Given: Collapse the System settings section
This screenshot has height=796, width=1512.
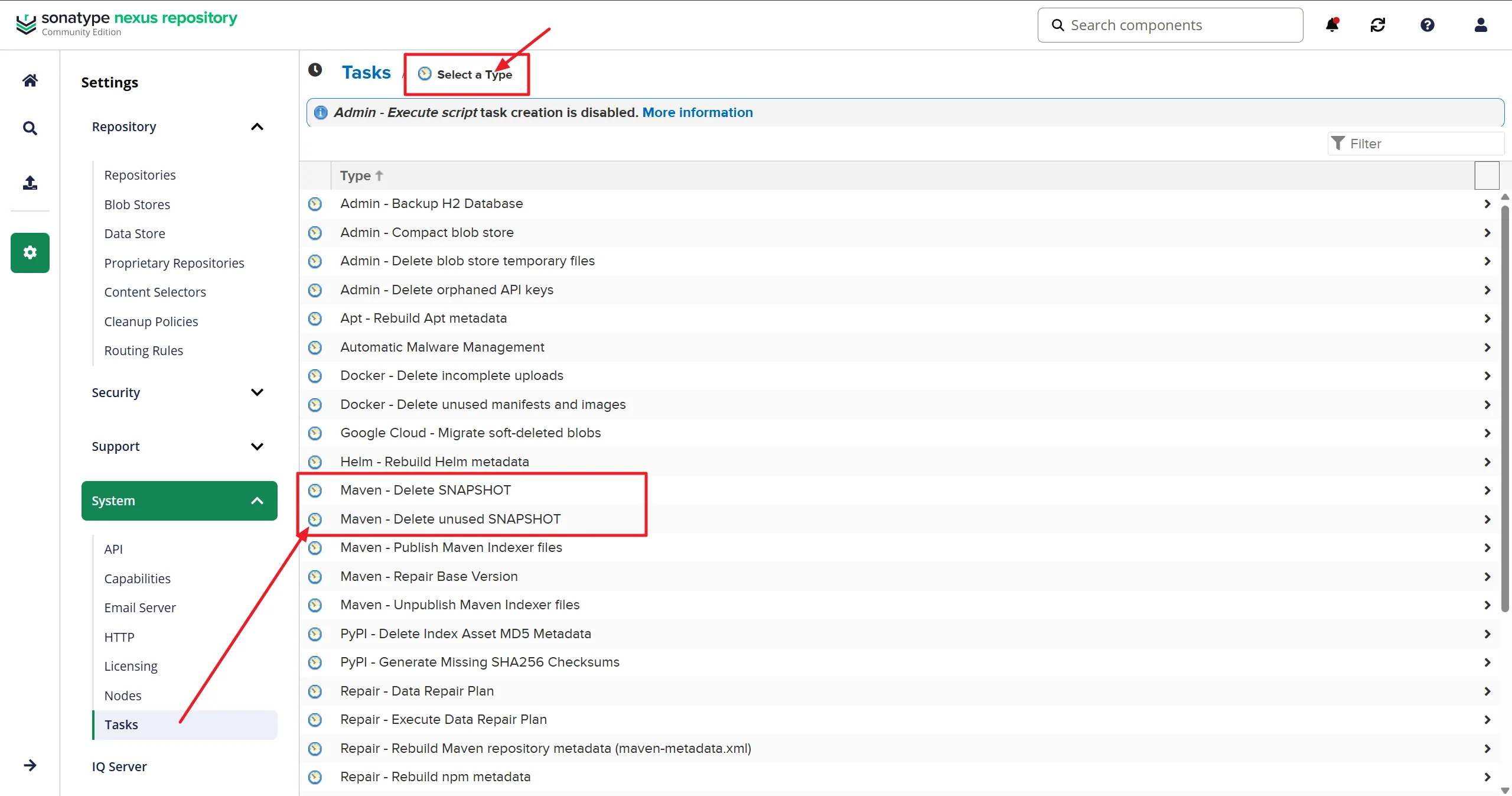Looking at the screenshot, I should click(257, 501).
